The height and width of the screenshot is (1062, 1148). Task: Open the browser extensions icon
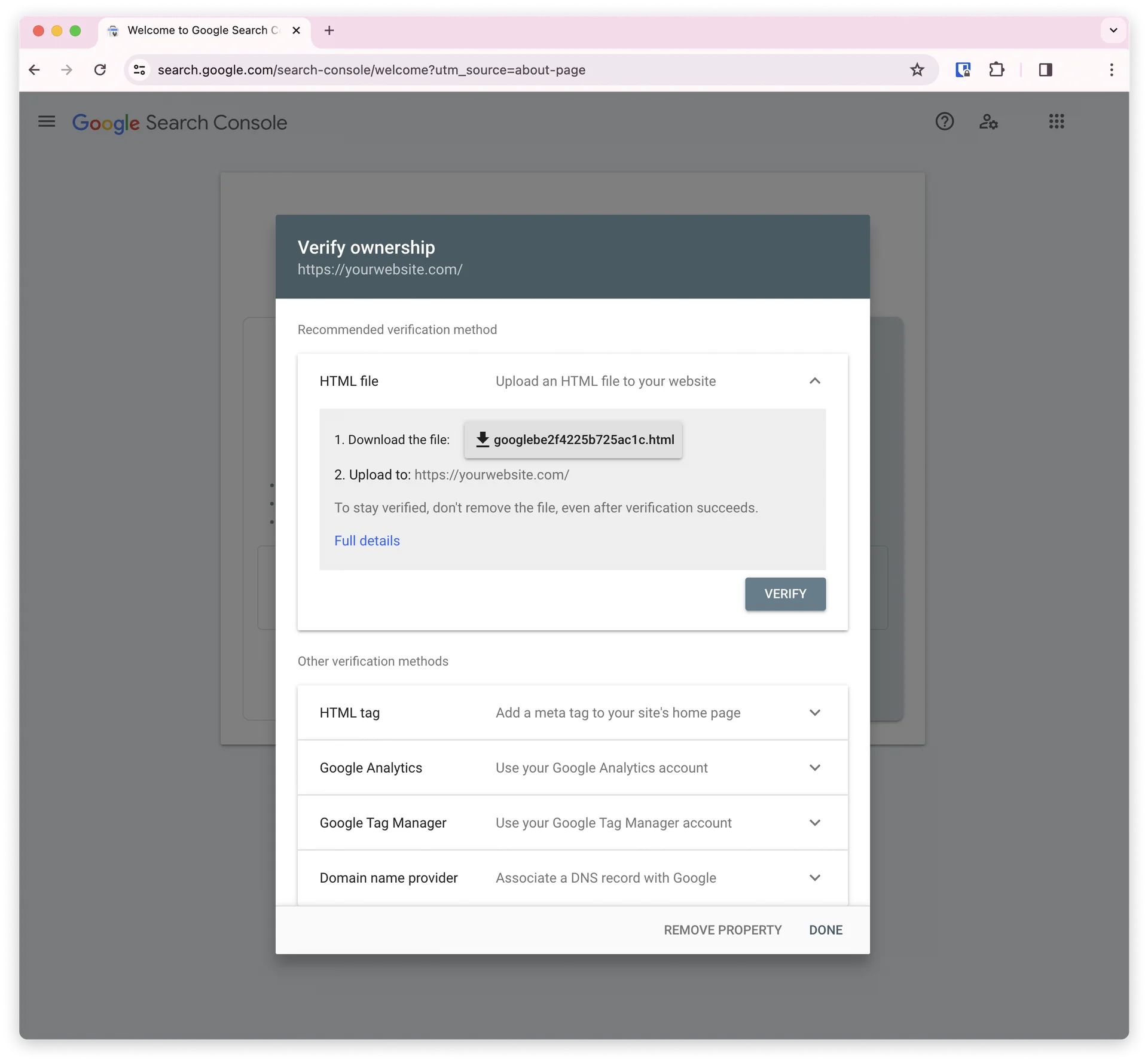[997, 70]
